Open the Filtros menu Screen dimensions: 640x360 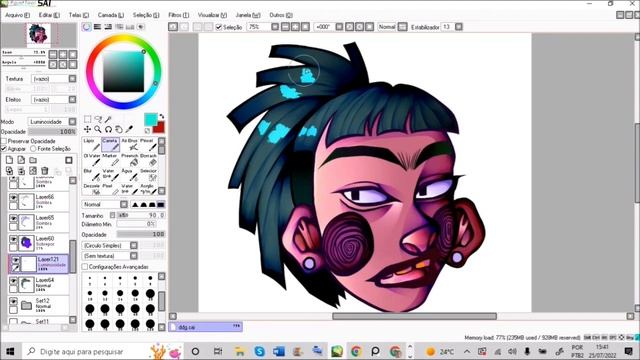[x=178, y=15]
